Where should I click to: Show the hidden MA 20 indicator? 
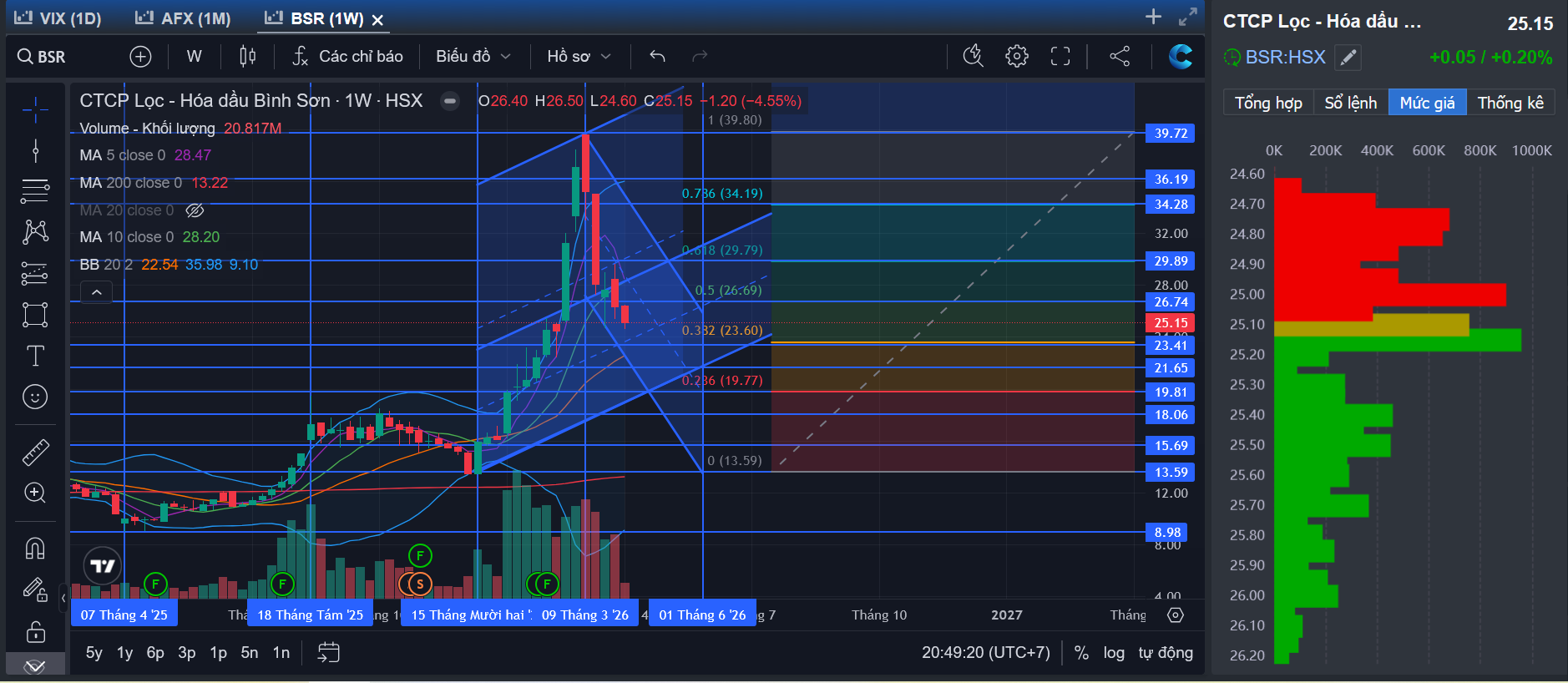pyautogui.click(x=195, y=210)
